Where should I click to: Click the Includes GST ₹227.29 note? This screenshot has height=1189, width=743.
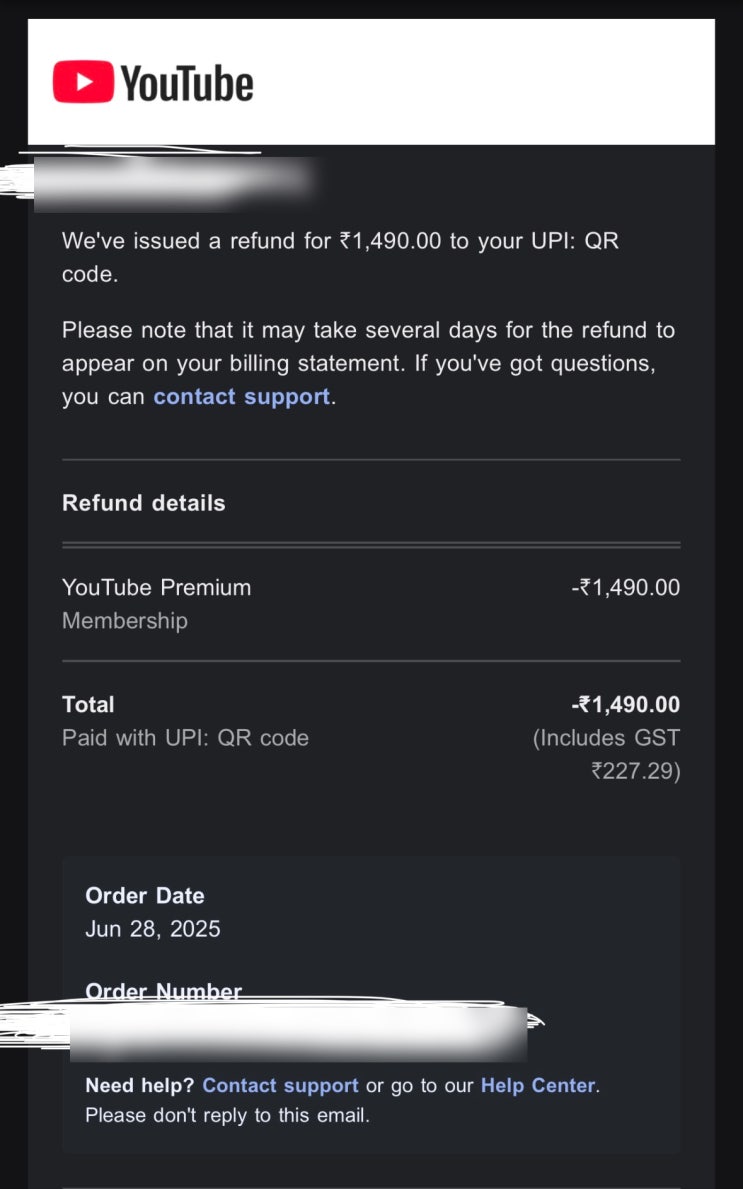coord(607,754)
